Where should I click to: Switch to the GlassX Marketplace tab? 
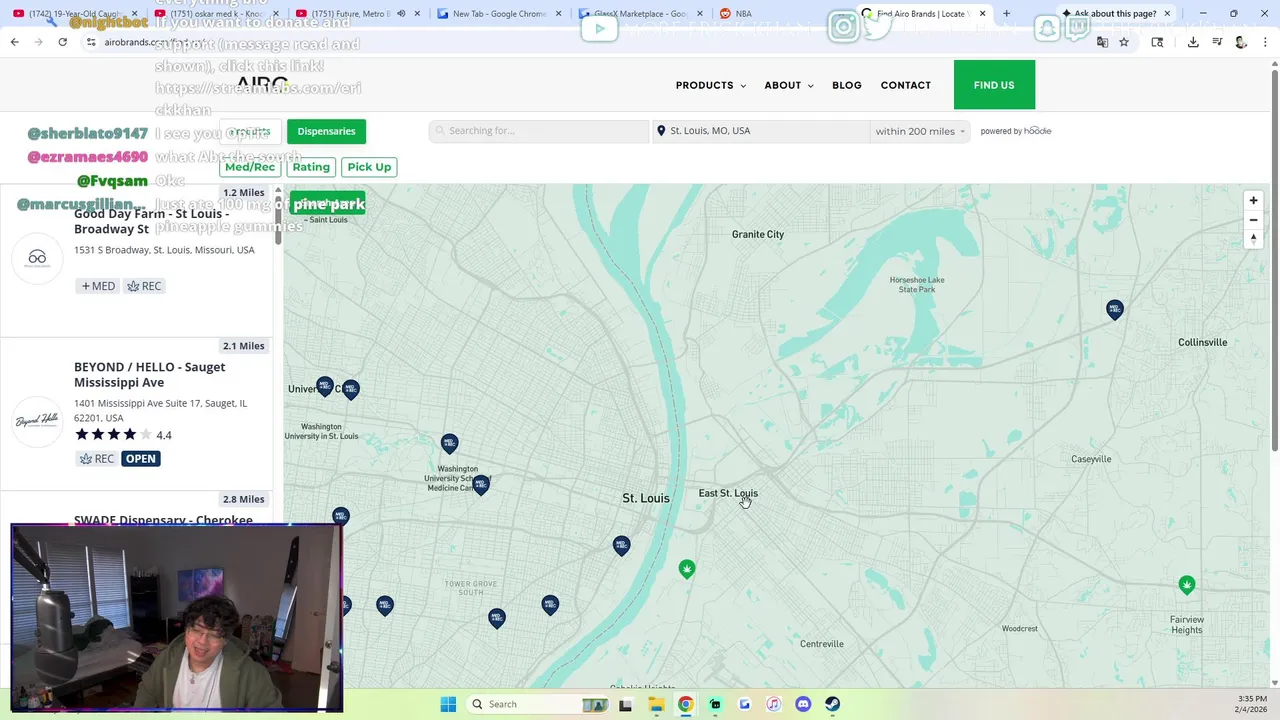pyautogui.click(x=640, y=14)
